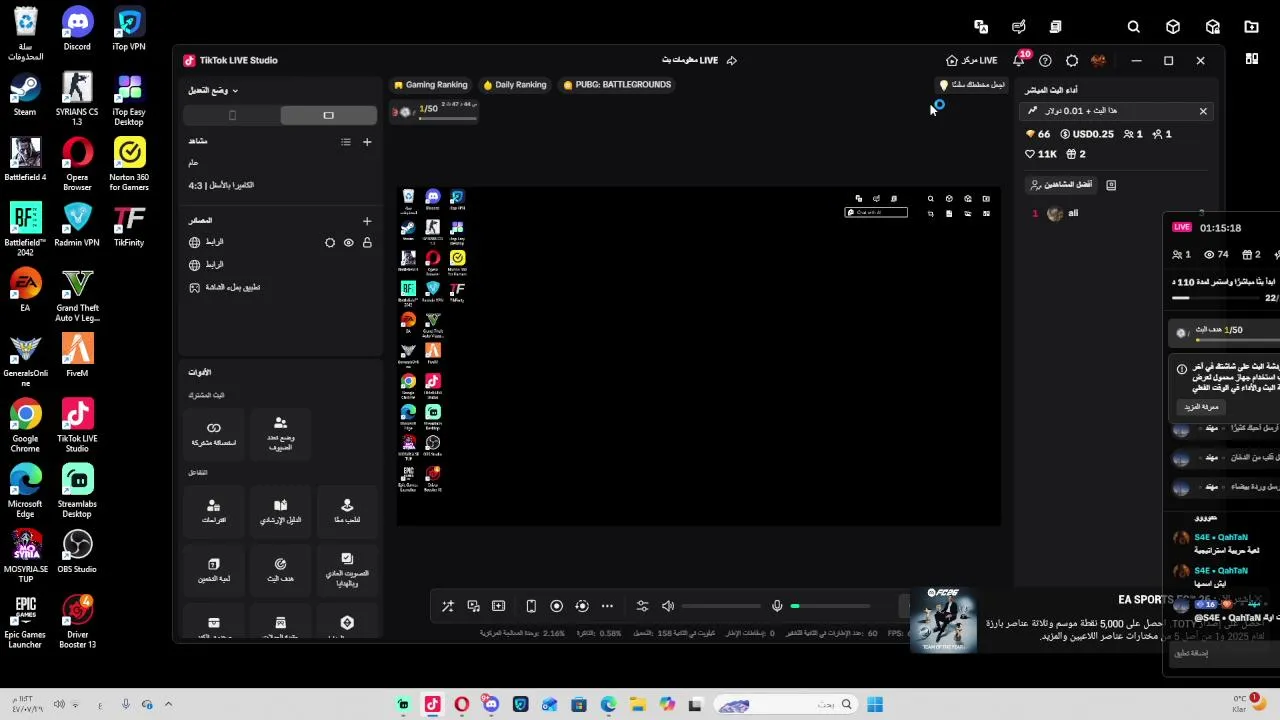Screen dimensions: 1280x720
Task: Click the 1/50 LIVE goal progress widget
Action: tap(435, 111)
